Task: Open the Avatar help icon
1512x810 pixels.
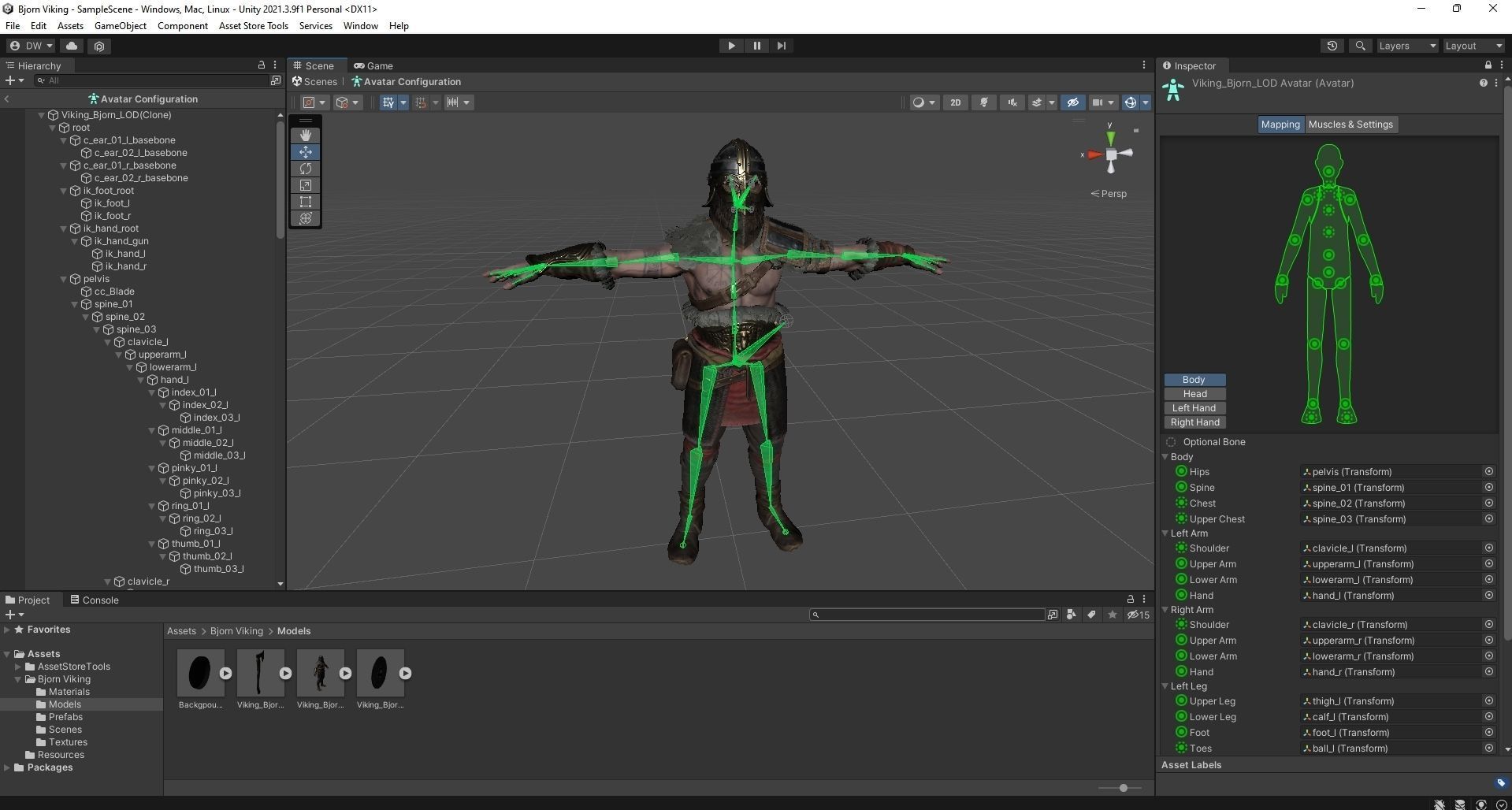Action: click(1483, 83)
